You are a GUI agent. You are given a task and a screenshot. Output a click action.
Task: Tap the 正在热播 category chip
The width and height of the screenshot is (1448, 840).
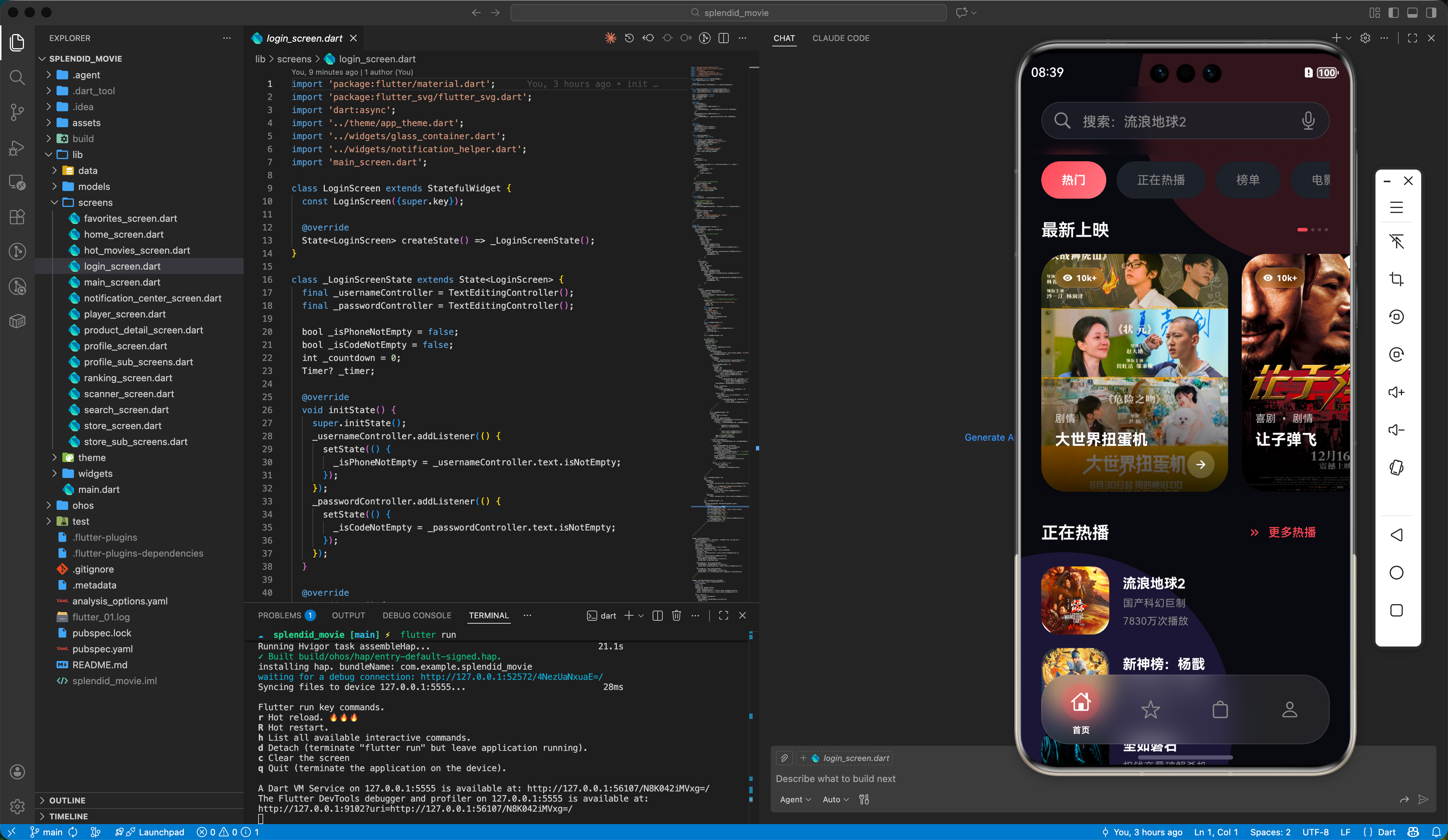click(x=1161, y=180)
